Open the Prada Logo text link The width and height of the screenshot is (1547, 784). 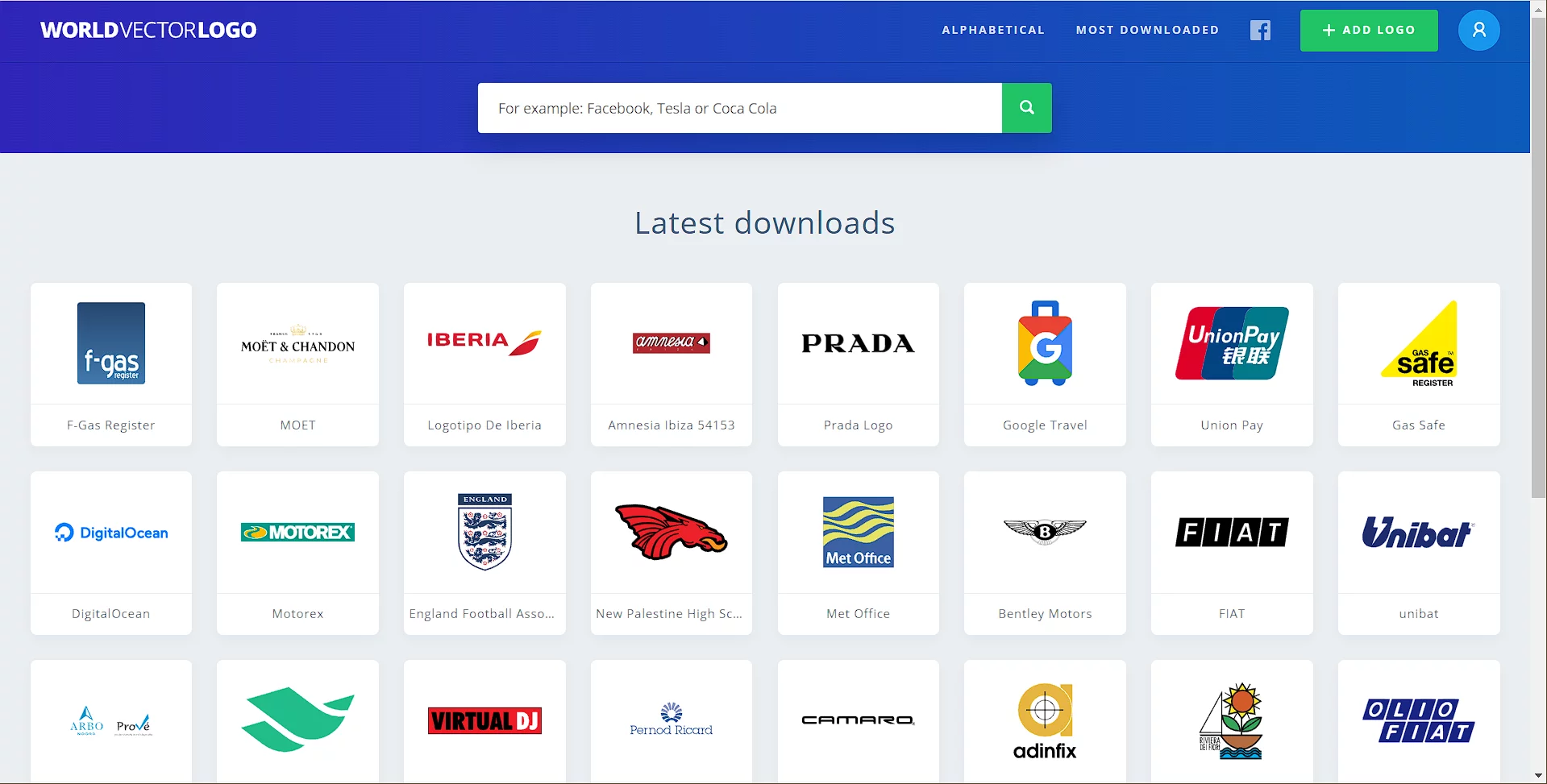858,425
